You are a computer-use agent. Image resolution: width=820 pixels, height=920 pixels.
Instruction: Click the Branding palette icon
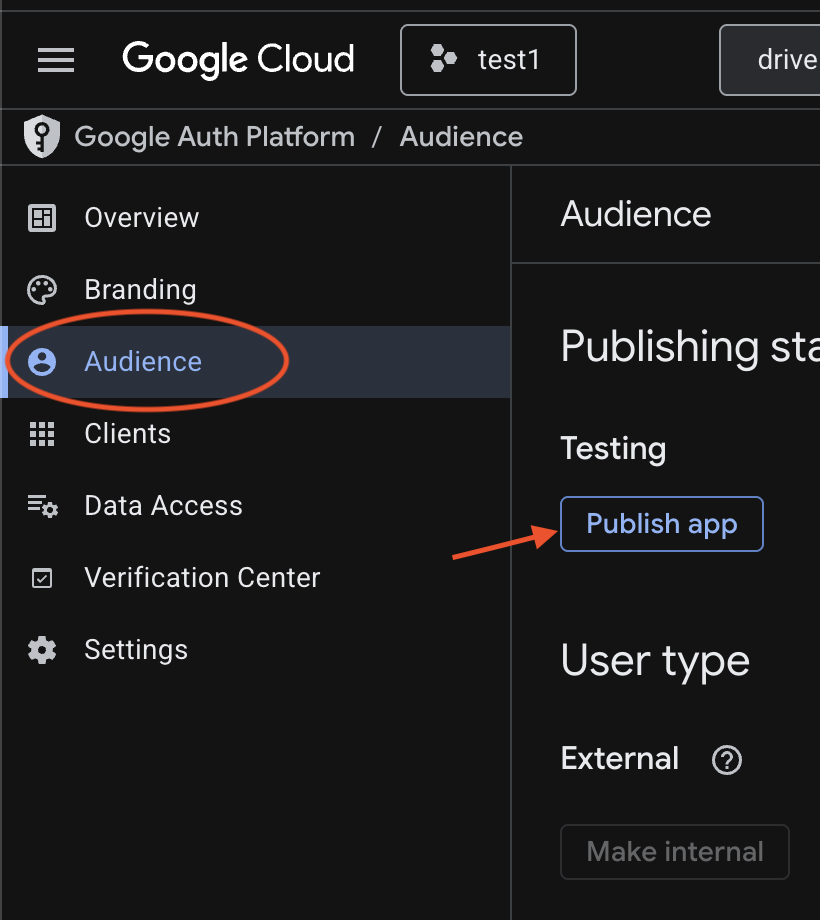41,289
